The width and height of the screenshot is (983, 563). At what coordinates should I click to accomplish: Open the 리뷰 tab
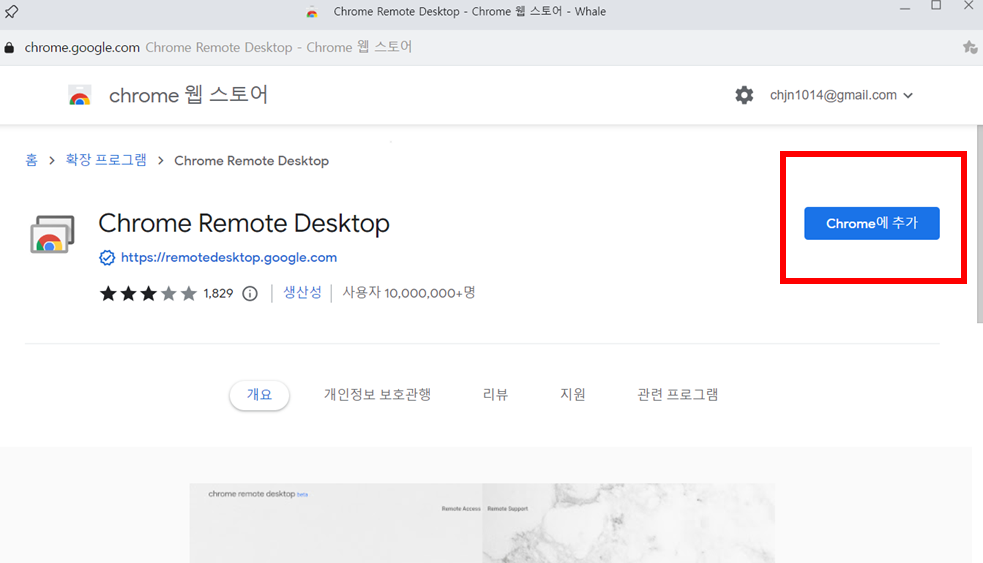(x=495, y=395)
